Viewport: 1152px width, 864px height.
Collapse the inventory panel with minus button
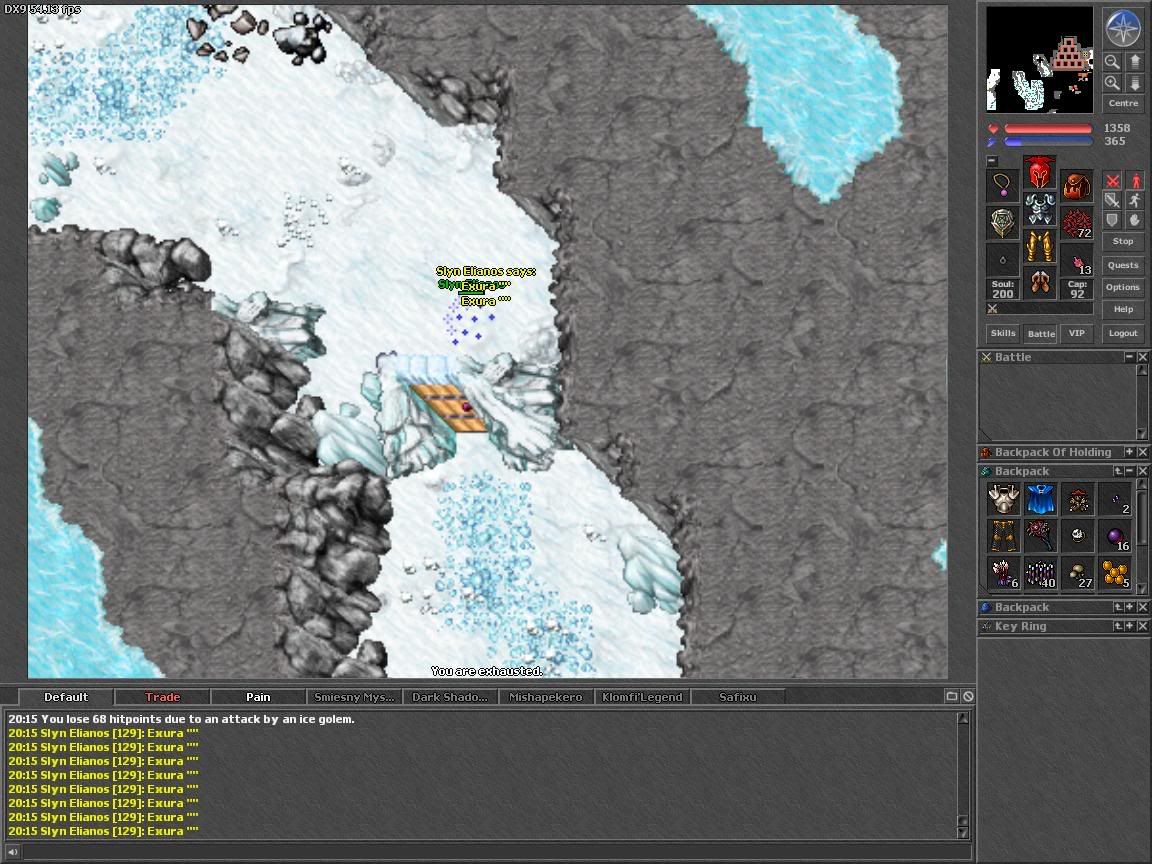(992, 160)
